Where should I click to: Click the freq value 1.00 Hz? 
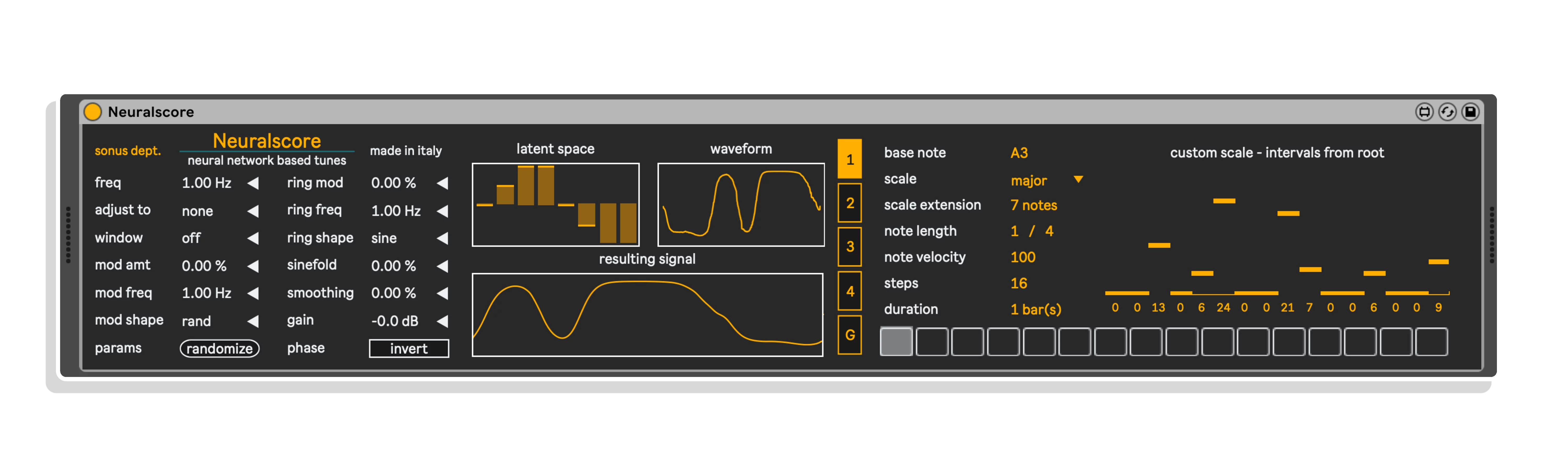pos(206,183)
